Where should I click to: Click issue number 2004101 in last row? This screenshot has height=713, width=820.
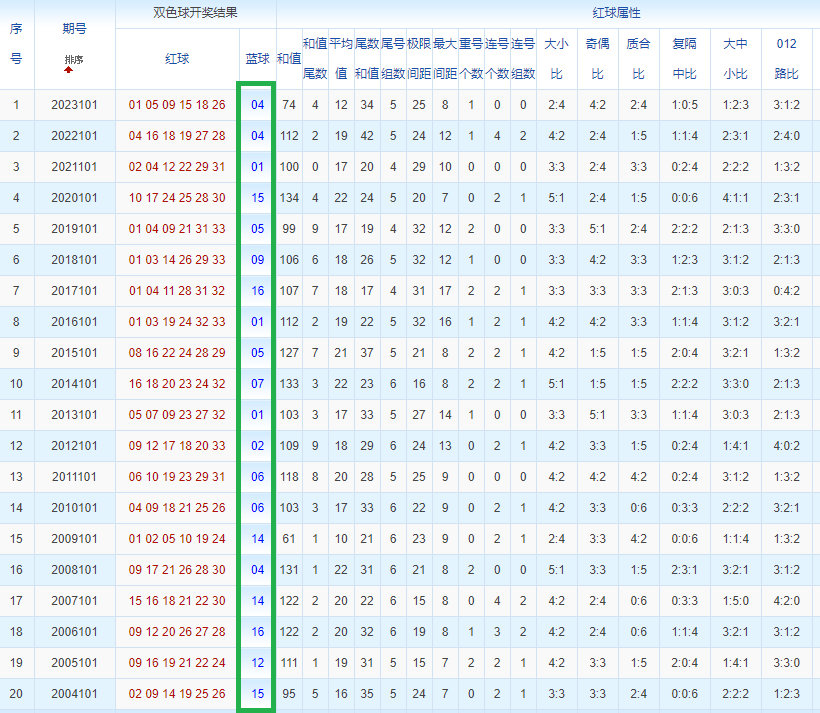[74, 694]
